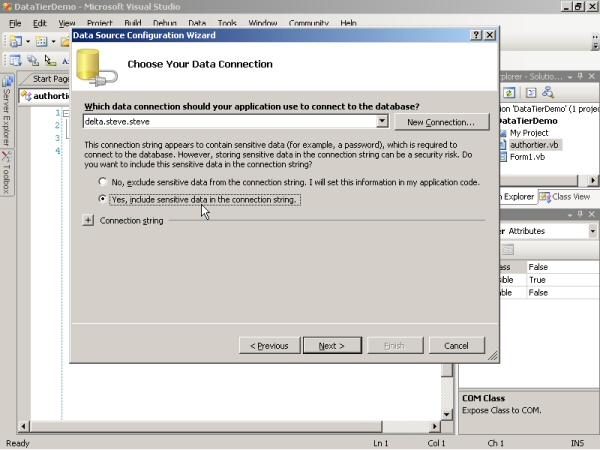Click the Open File folder toolbar icon

point(65,41)
